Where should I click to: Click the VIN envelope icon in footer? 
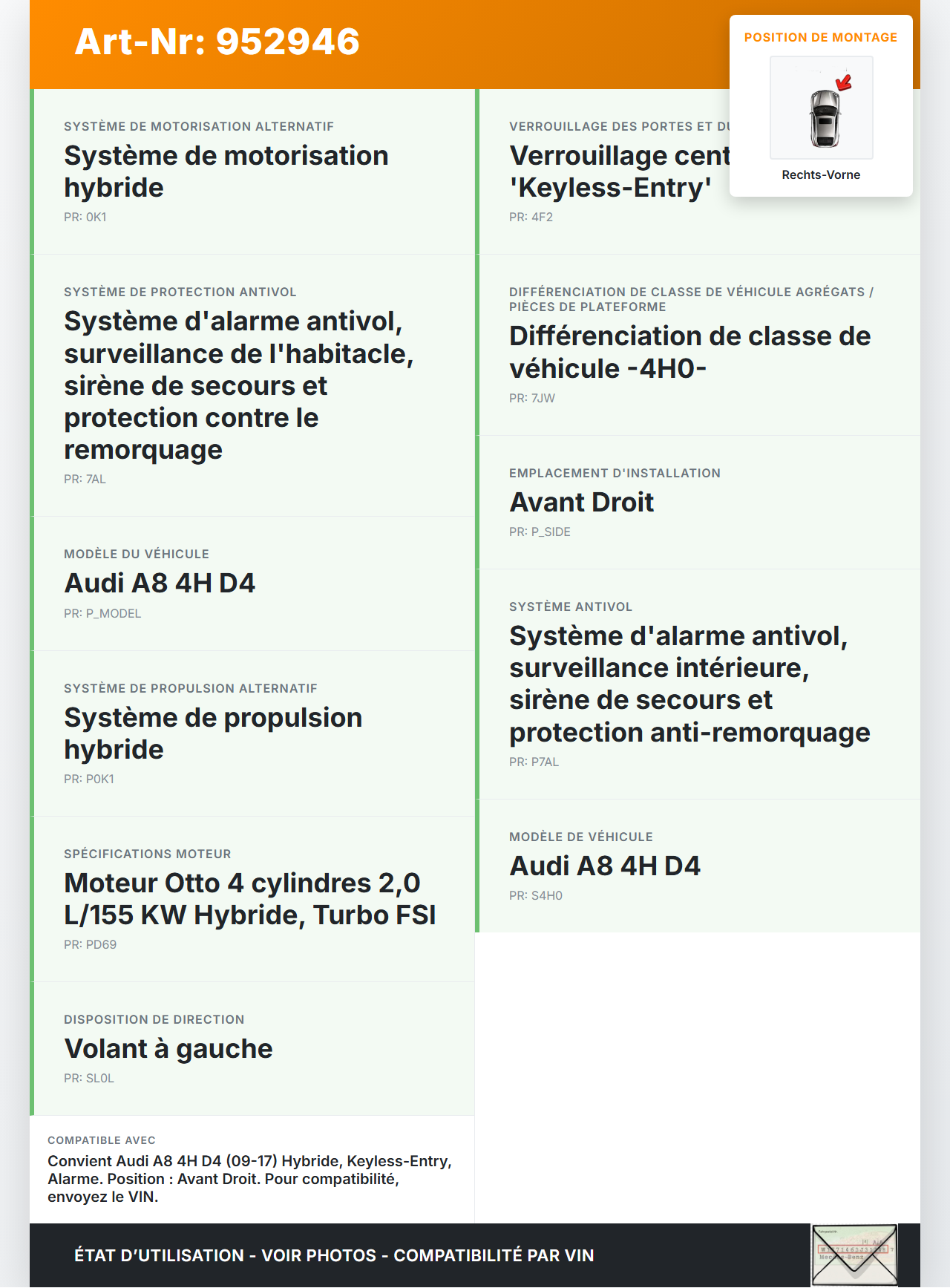pyautogui.click(x=854, y=1255)
